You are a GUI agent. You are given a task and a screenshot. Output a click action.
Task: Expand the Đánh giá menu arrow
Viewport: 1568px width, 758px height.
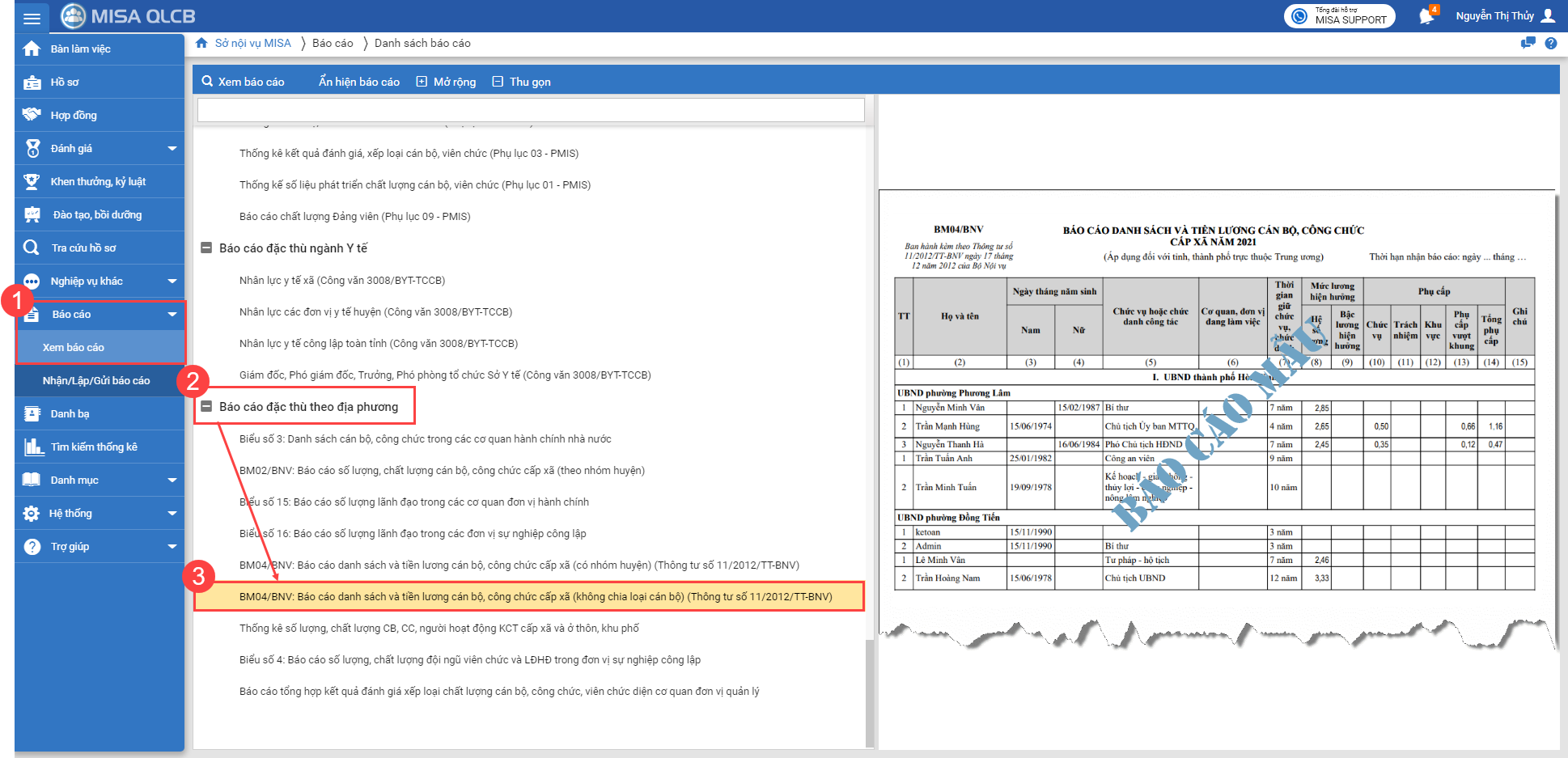(172, 149)
